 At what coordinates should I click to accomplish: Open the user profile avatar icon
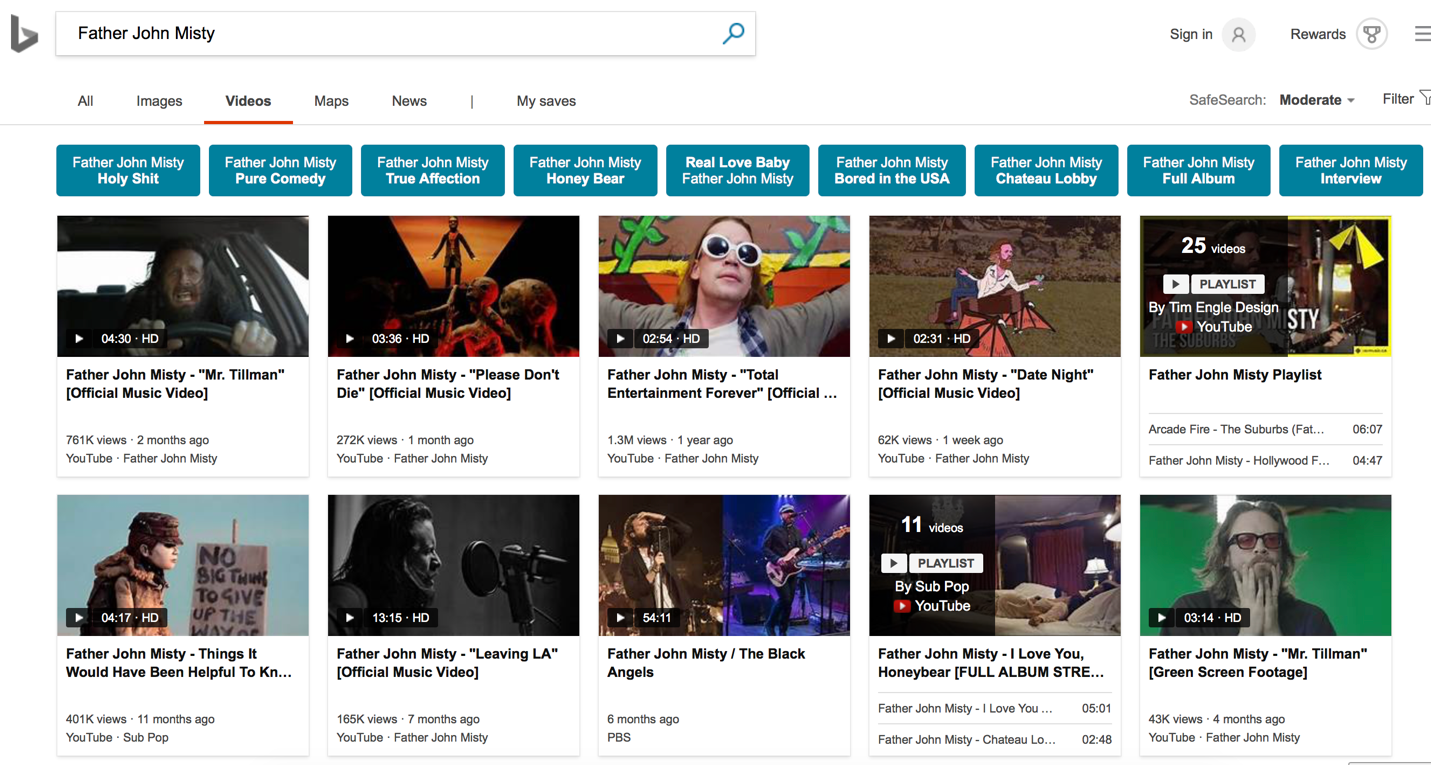click(1238, 34)
